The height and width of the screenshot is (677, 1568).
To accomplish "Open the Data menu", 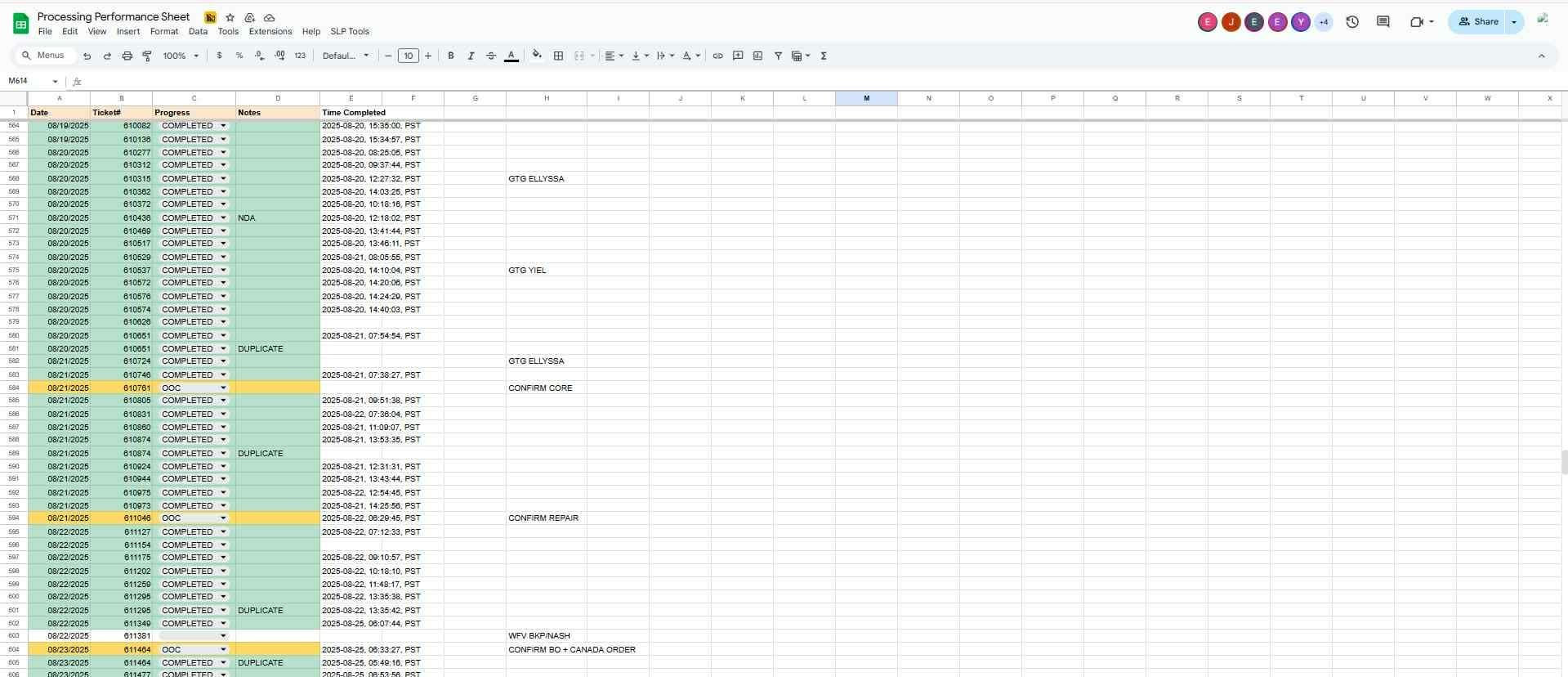I will (198, 31).
